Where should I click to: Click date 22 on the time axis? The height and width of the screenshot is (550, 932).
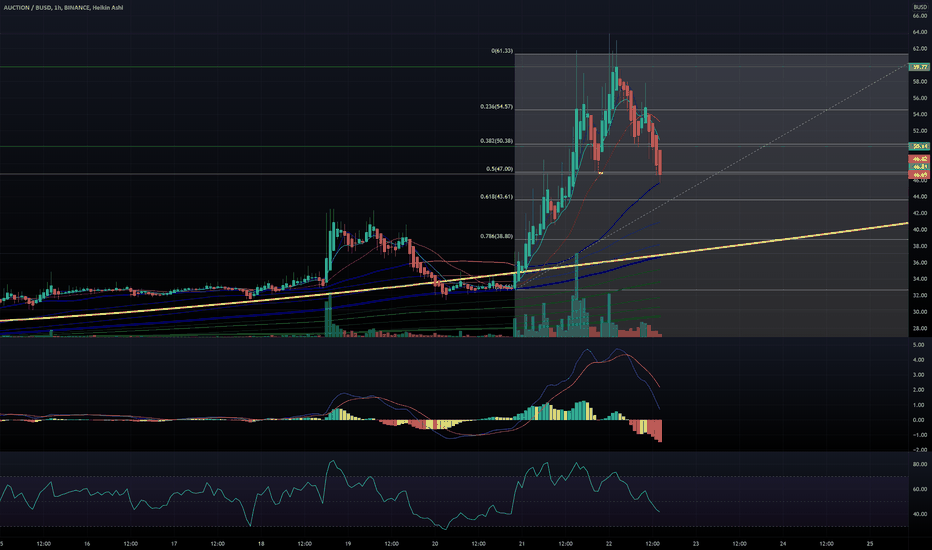[x=609, y=544]
